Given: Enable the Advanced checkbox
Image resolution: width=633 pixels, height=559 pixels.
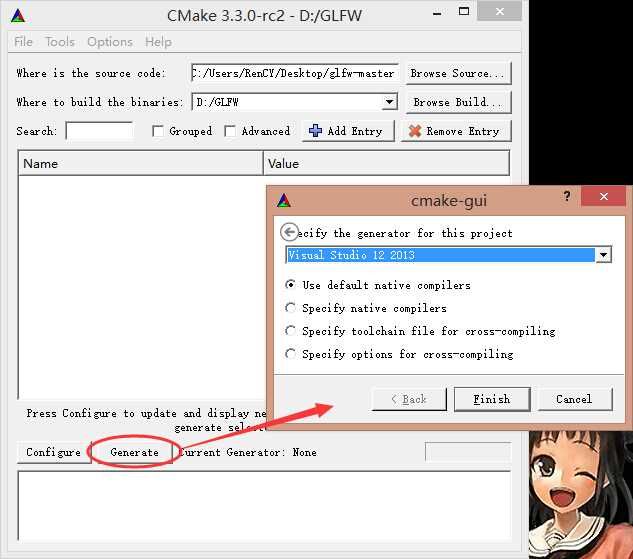Looking at the screenshot, I should click(x=230, y=131).
